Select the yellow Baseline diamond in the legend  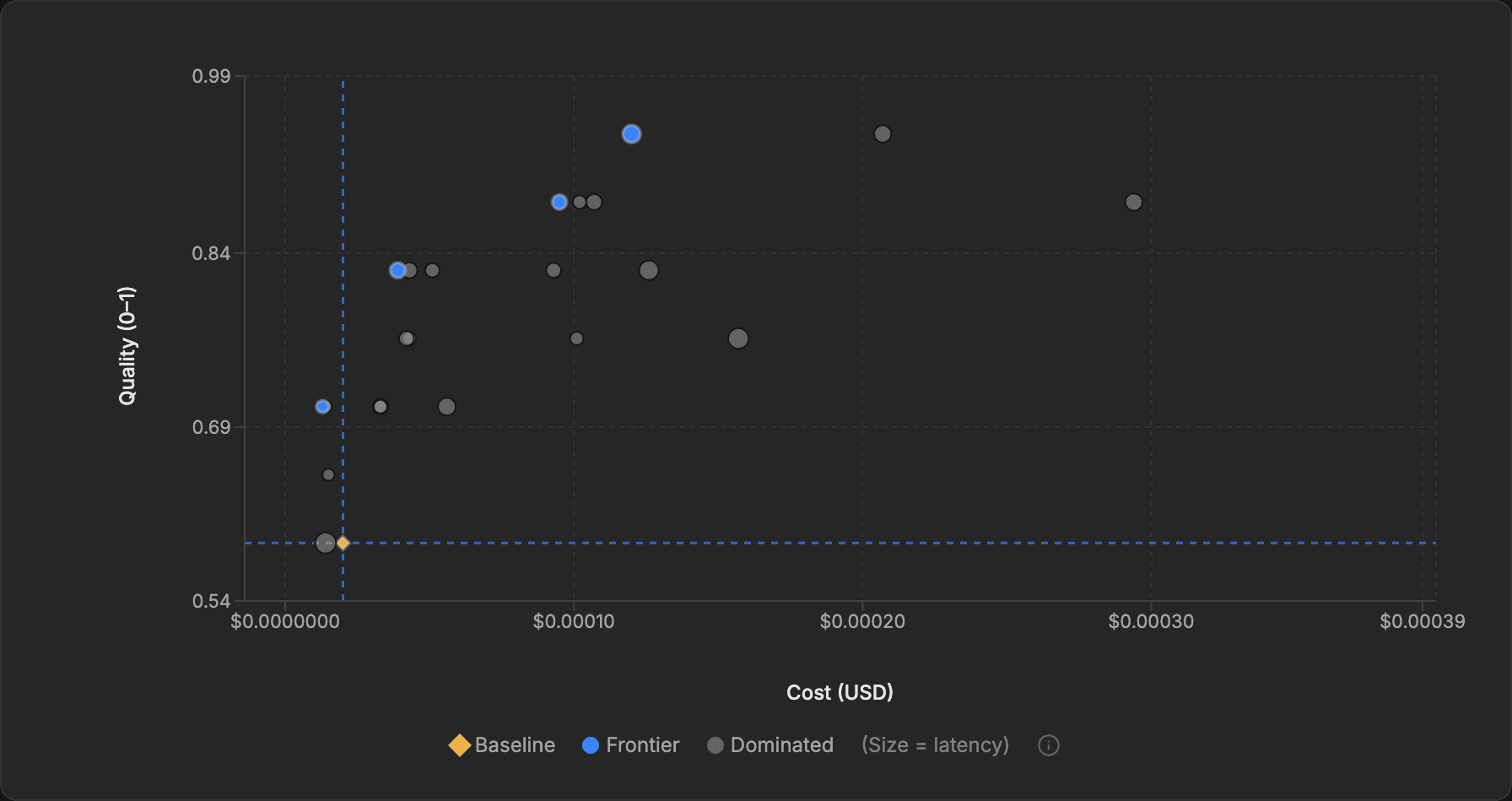coord(458,745)
